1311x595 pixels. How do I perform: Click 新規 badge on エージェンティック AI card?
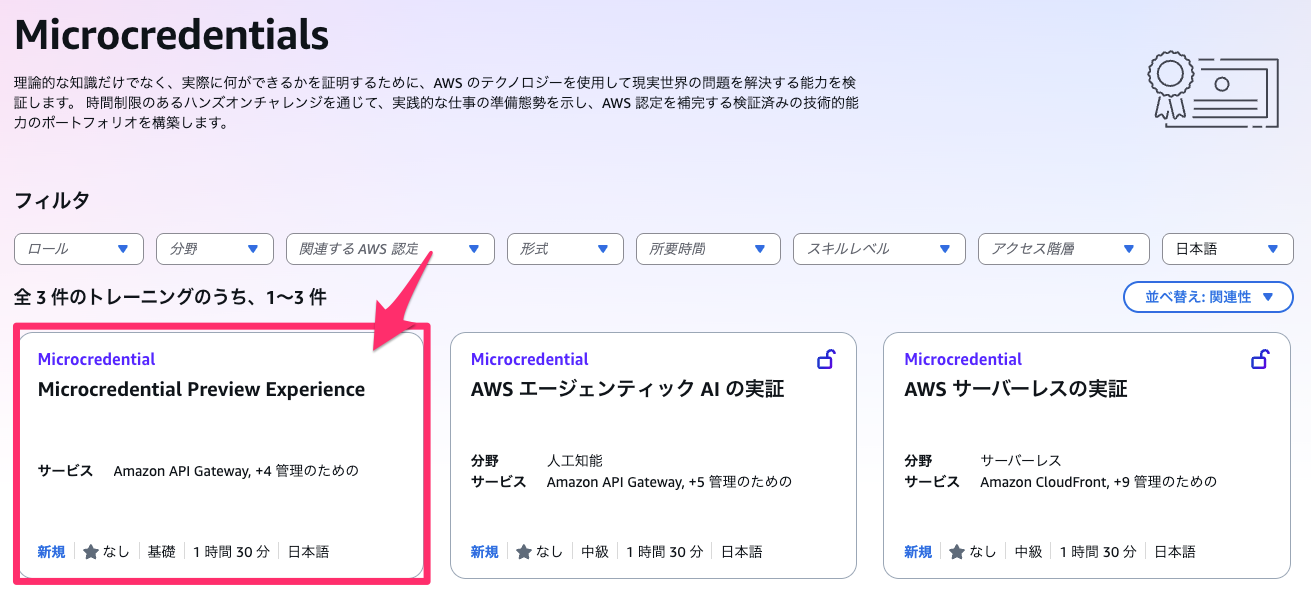[x=485, y=552]
